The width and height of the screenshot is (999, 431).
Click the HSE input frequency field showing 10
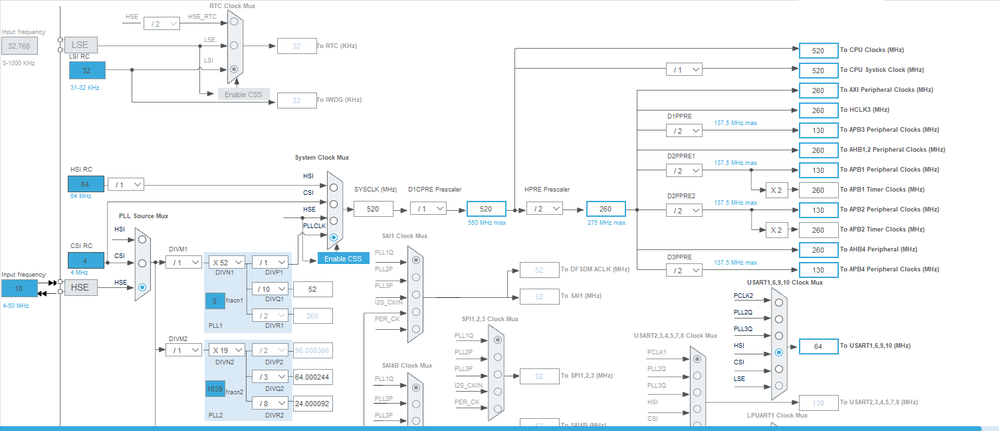pyautogui.click(x=20, y=288)
